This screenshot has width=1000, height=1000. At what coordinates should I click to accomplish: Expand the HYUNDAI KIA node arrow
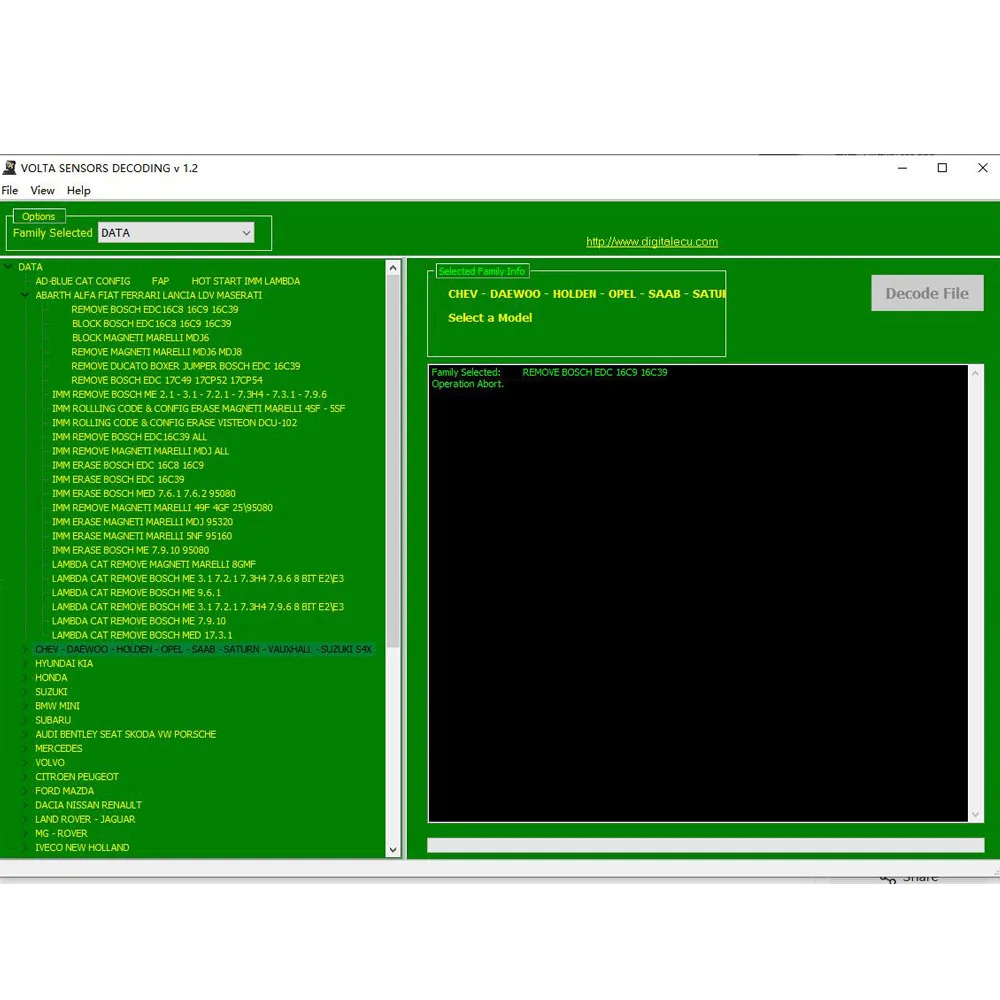pyautogui.click(x=26, y=663)
